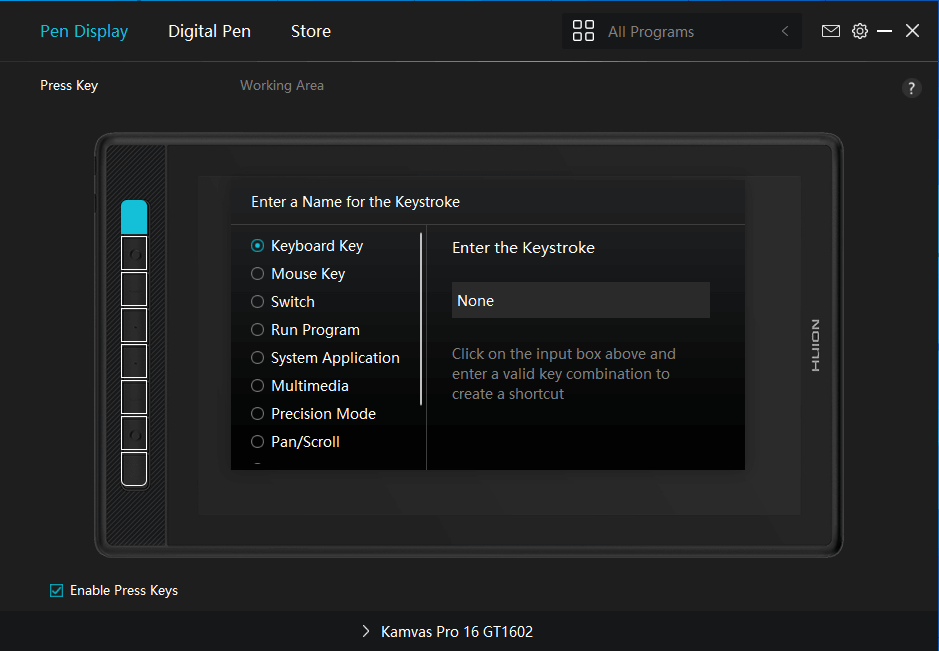The height and width of the screenshot is (651, 939).
Task: Open the Store tab
Action: coord(311,31)
